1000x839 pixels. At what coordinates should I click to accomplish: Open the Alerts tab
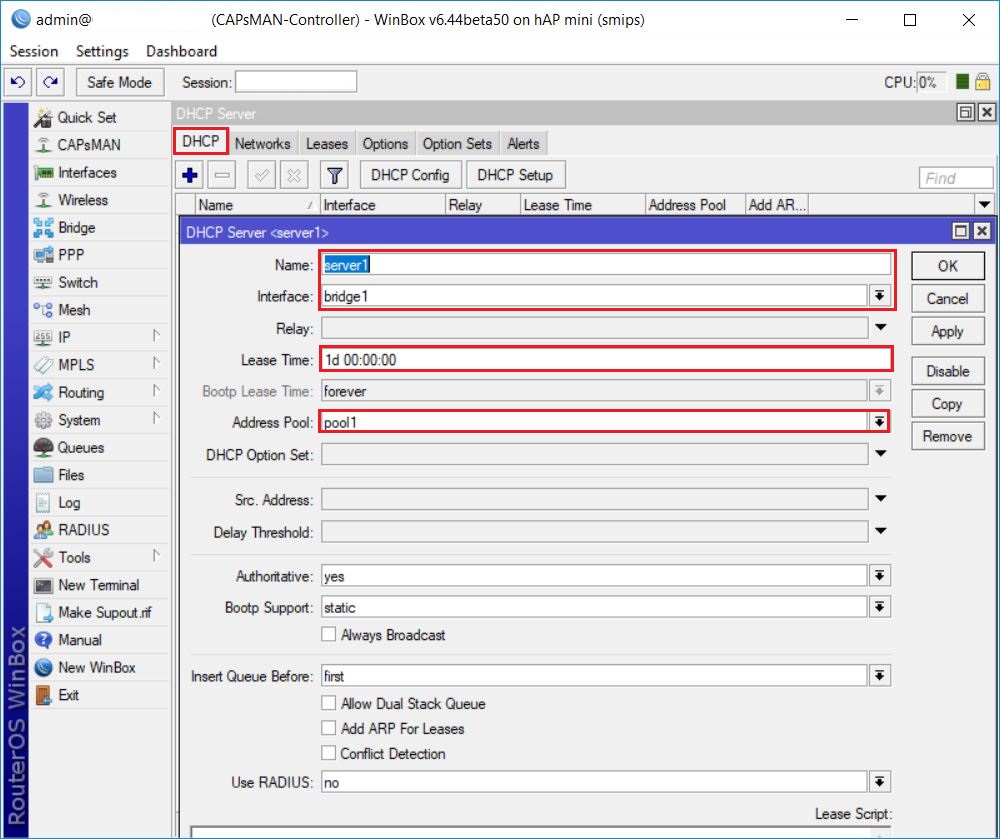(x=523, y=143)
